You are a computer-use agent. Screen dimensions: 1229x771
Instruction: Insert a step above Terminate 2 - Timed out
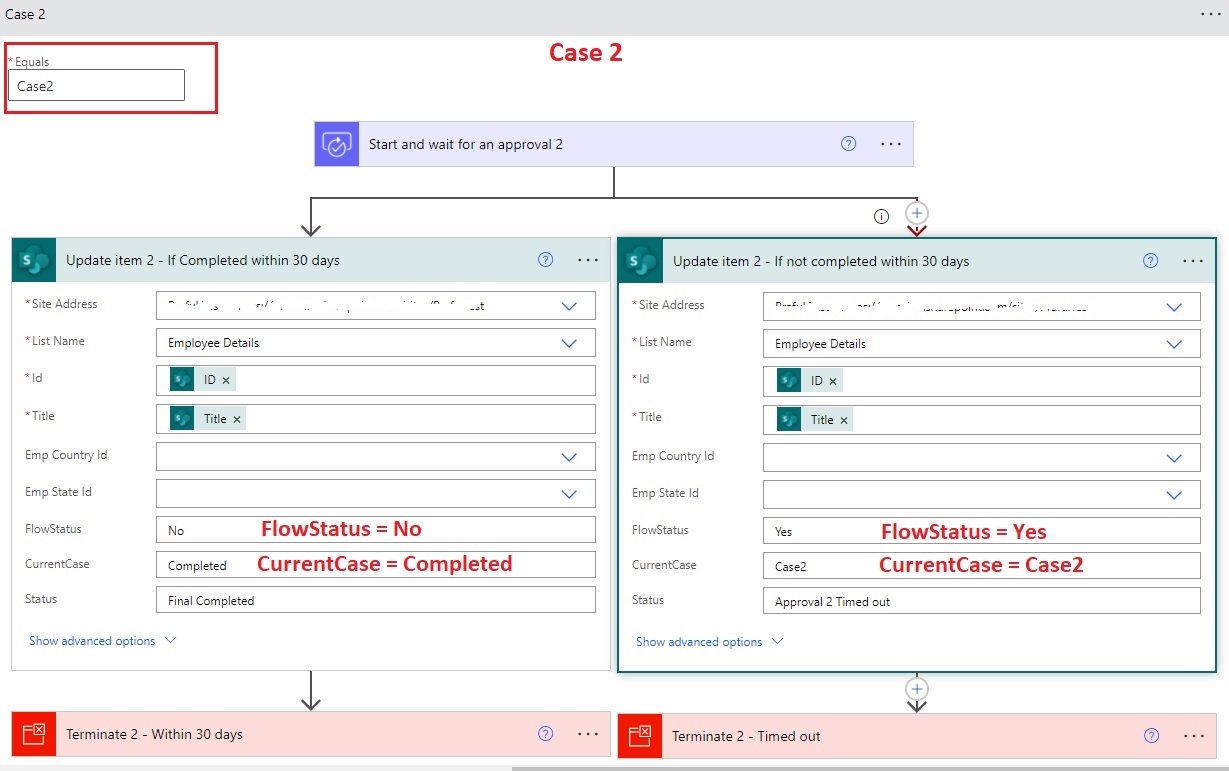tap(917, 688)
